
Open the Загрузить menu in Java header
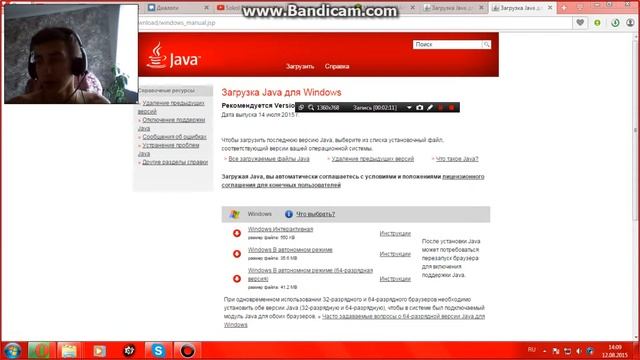(300, 66)
